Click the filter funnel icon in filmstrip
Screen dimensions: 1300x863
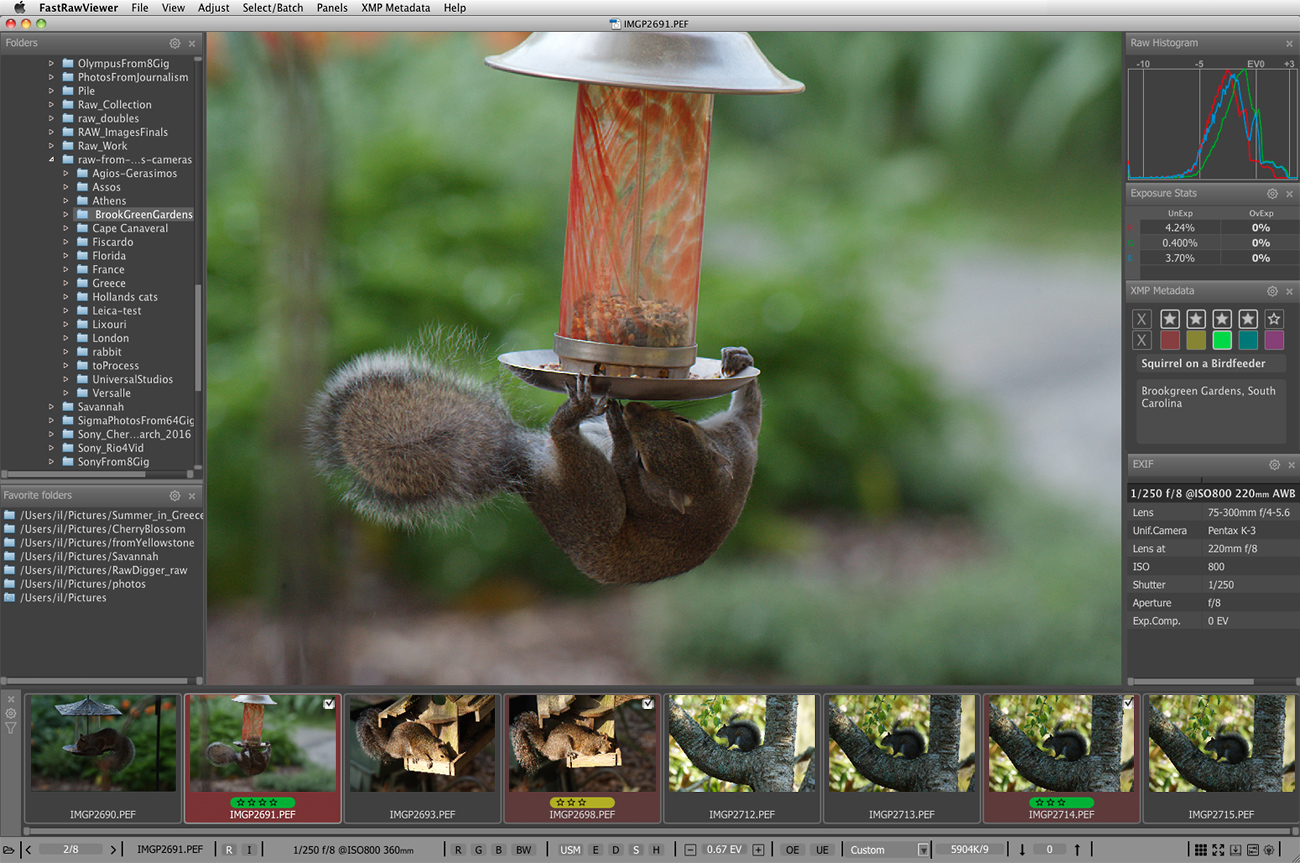11,728
